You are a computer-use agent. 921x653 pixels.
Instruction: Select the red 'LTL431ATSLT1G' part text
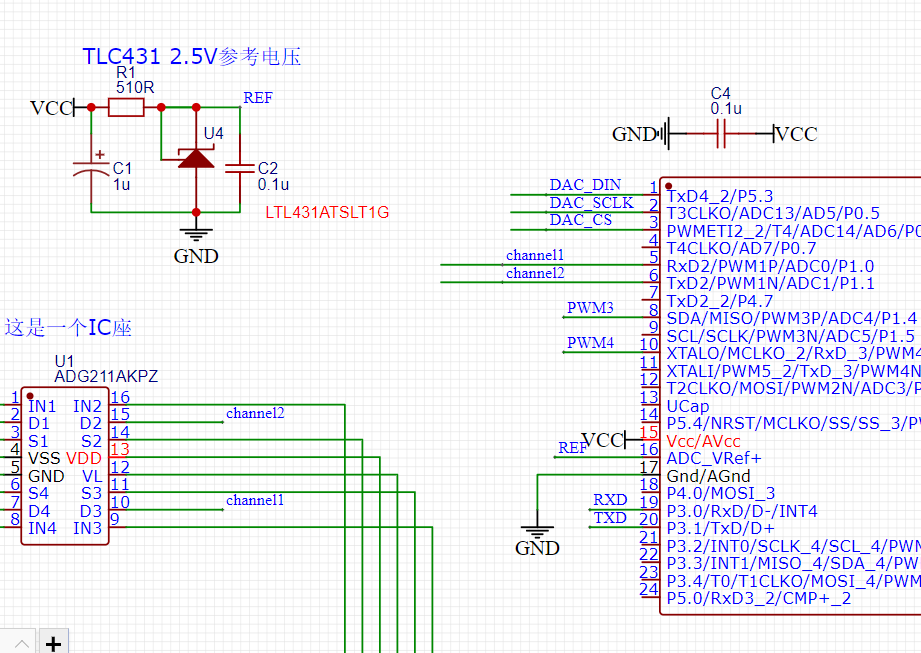pos(327,212)
